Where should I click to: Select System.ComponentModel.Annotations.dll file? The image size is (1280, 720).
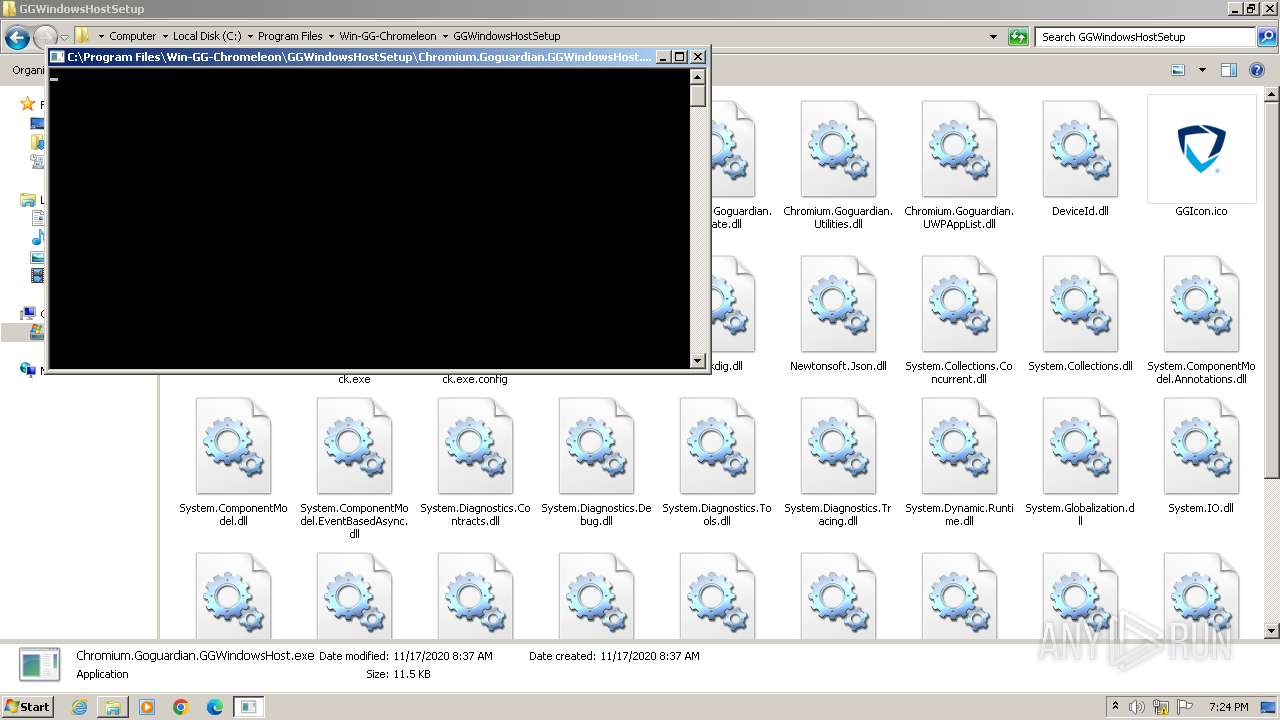[x=1201, y=320]
